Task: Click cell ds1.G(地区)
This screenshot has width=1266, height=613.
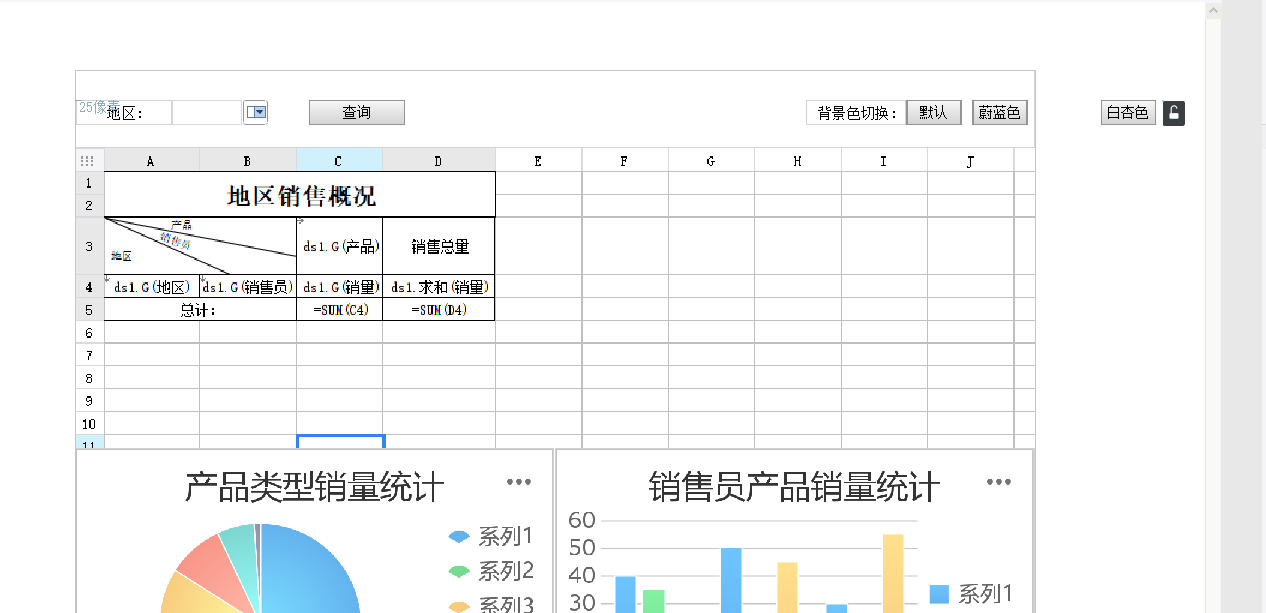Action: pos(152,286)
